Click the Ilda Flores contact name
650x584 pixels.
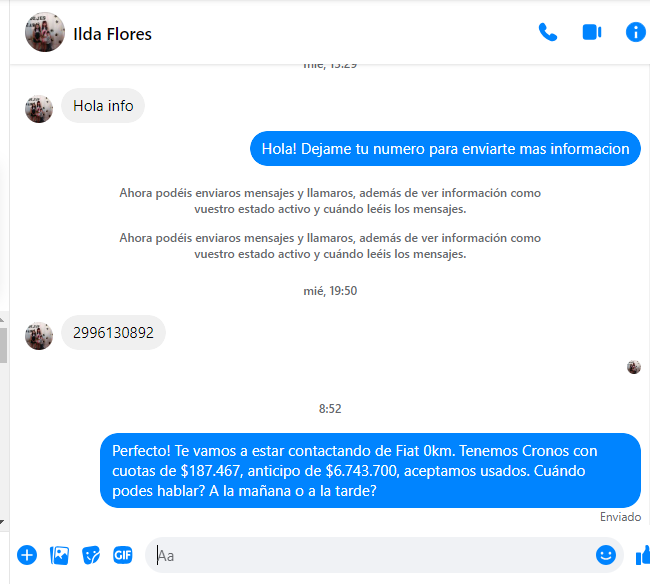tap(112, 34)
